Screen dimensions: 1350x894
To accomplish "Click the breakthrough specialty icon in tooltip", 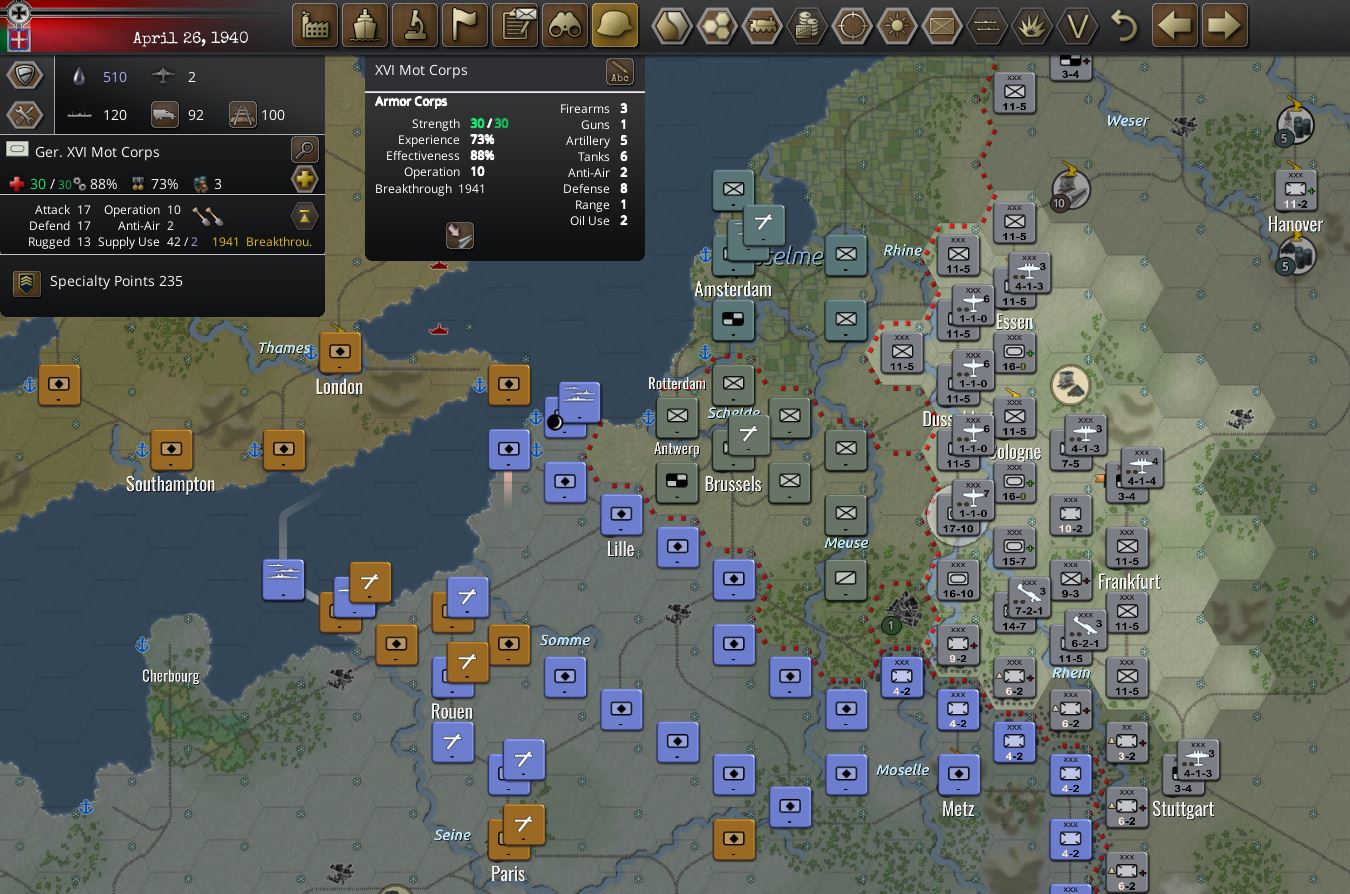I will tap(459, 236).
